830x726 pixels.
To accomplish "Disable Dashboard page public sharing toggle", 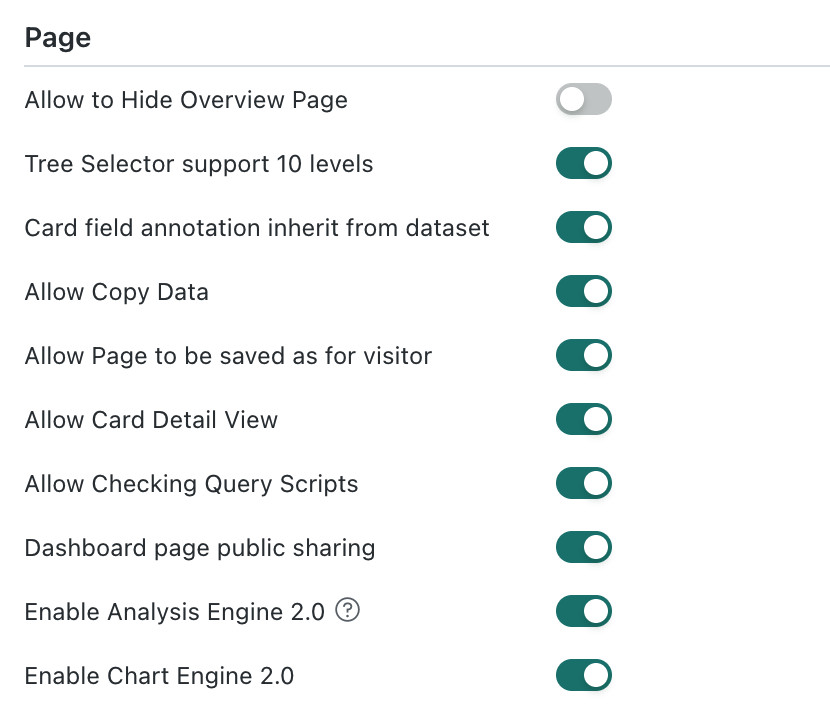I will pyautogui.click(x=583, y=547).
